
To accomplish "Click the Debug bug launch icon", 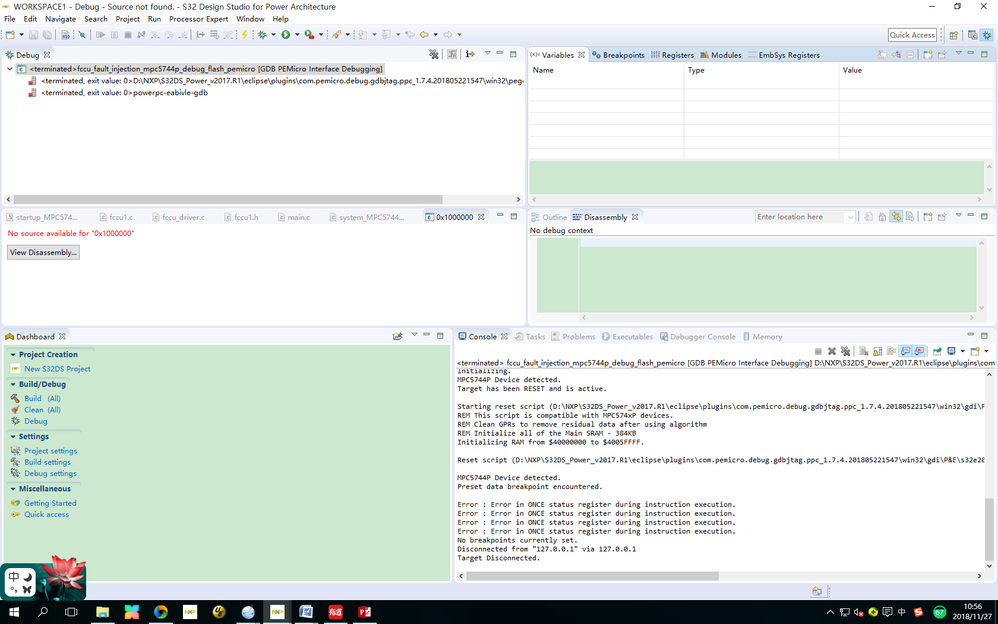I will click(x=262, y=34).
